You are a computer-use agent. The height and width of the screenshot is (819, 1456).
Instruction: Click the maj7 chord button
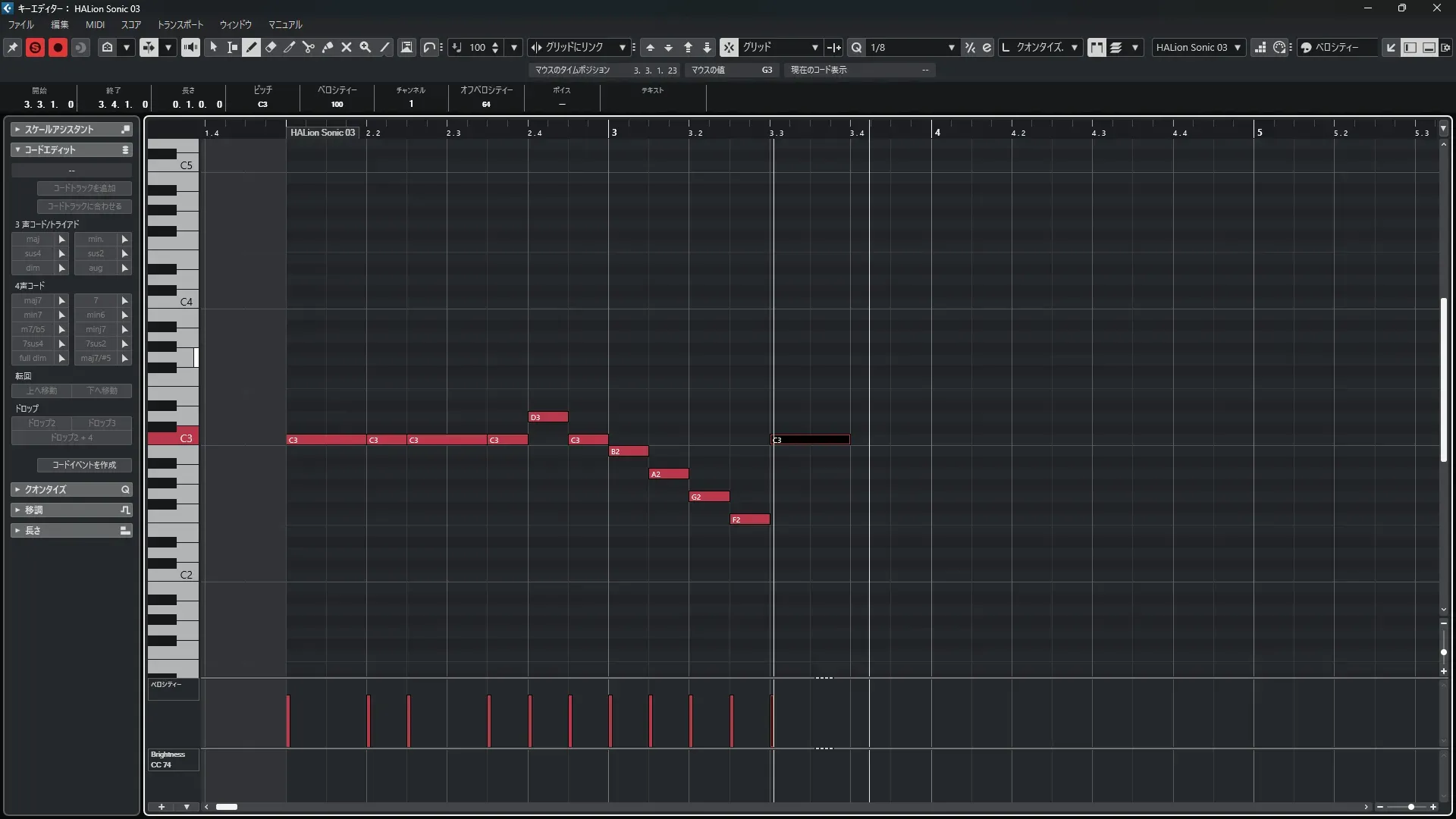tap(33, 300)
